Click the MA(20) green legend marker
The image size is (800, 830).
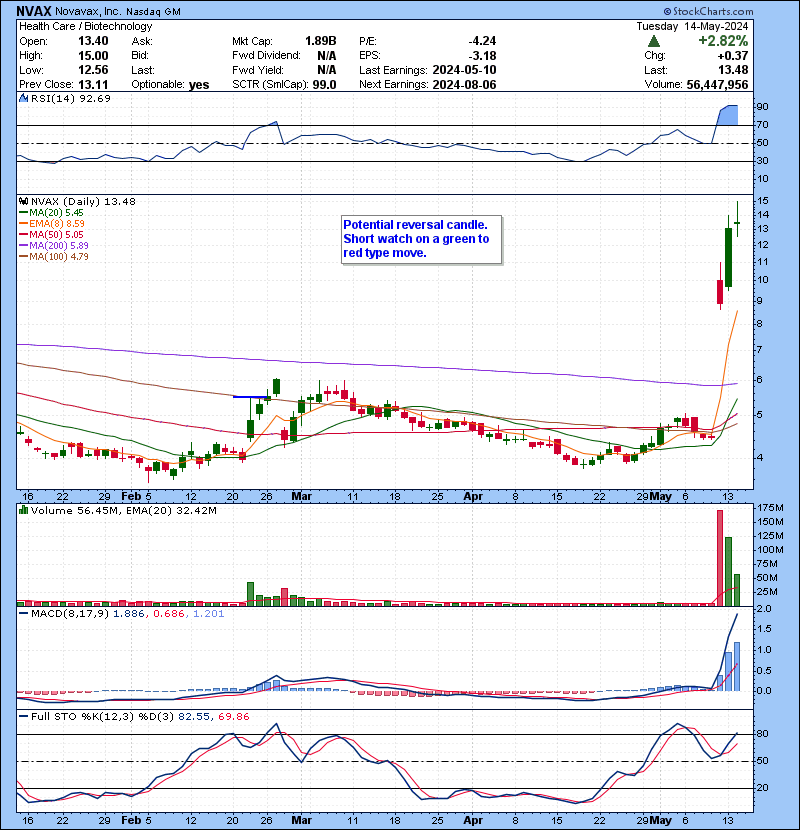pyautogui.click(x=23, y=214)
